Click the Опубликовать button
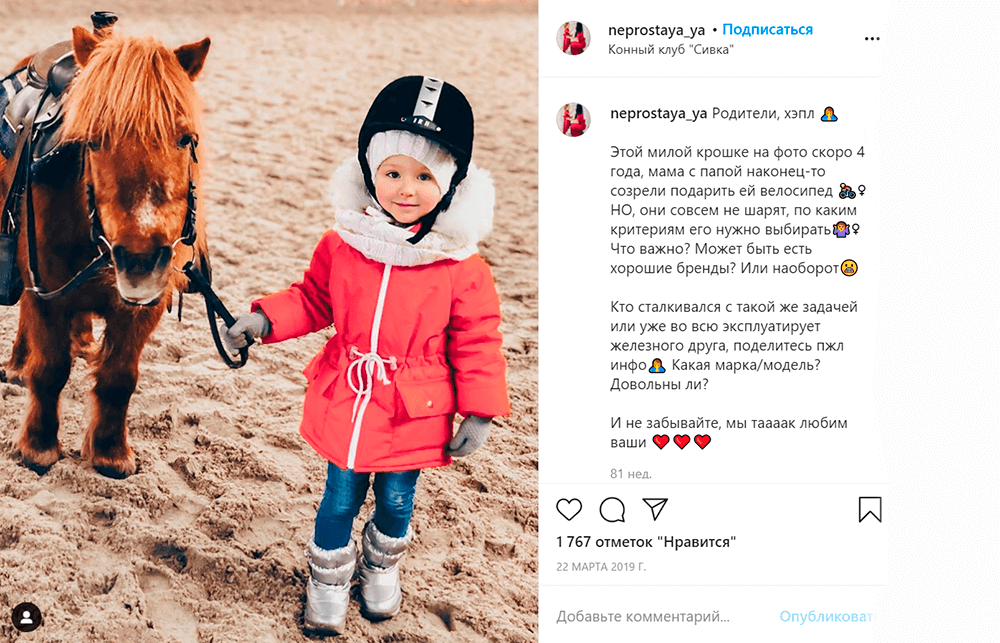This screenshot has width=1000, height=643. tap(826, 617)
